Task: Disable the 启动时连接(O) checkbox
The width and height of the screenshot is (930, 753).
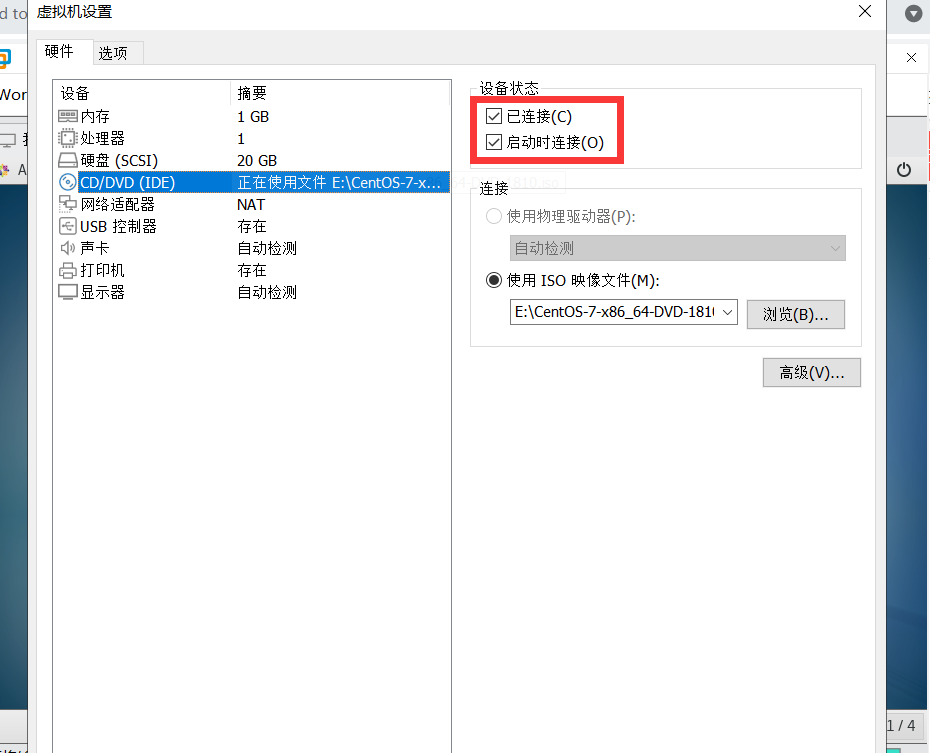Action: pyautogui.click(x=493, y=143)
